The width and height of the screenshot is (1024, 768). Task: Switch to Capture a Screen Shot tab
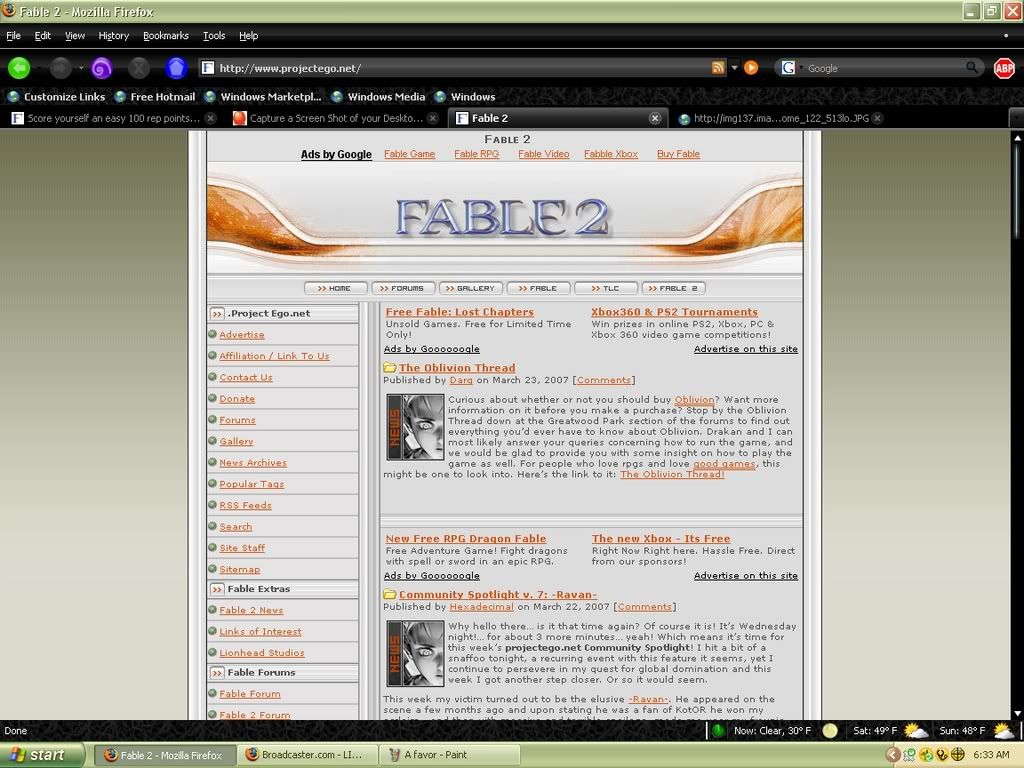click(x=336, y=118)
